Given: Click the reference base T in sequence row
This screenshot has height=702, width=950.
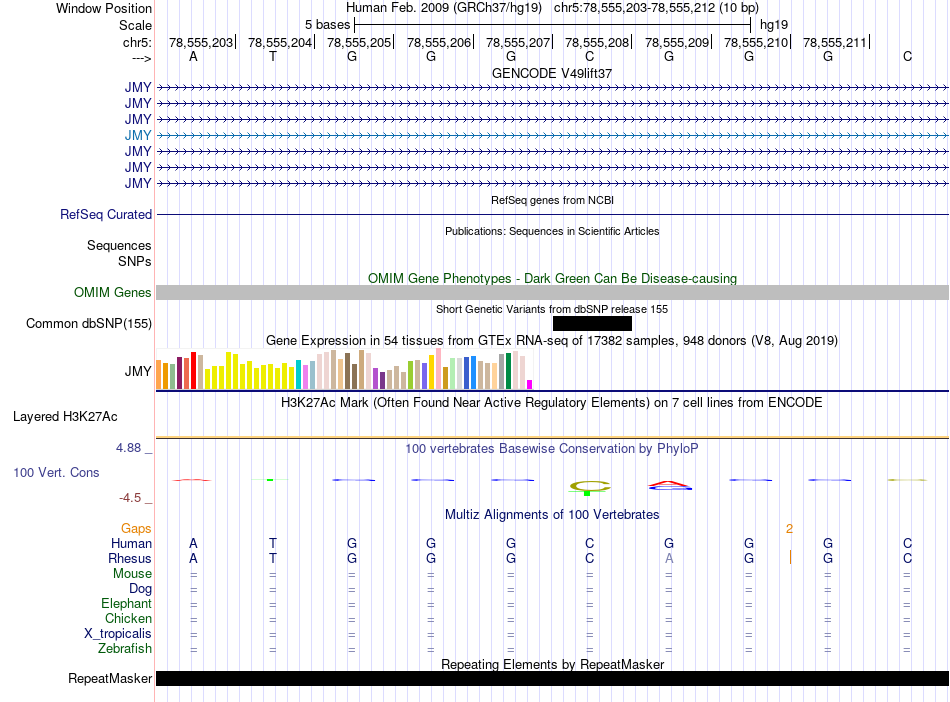Looking at the screenshot, I should coord(273,56).
